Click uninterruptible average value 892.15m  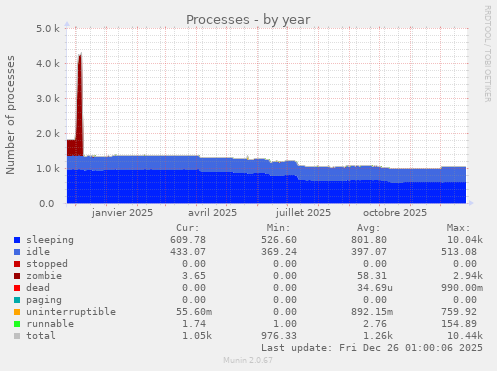372,312
